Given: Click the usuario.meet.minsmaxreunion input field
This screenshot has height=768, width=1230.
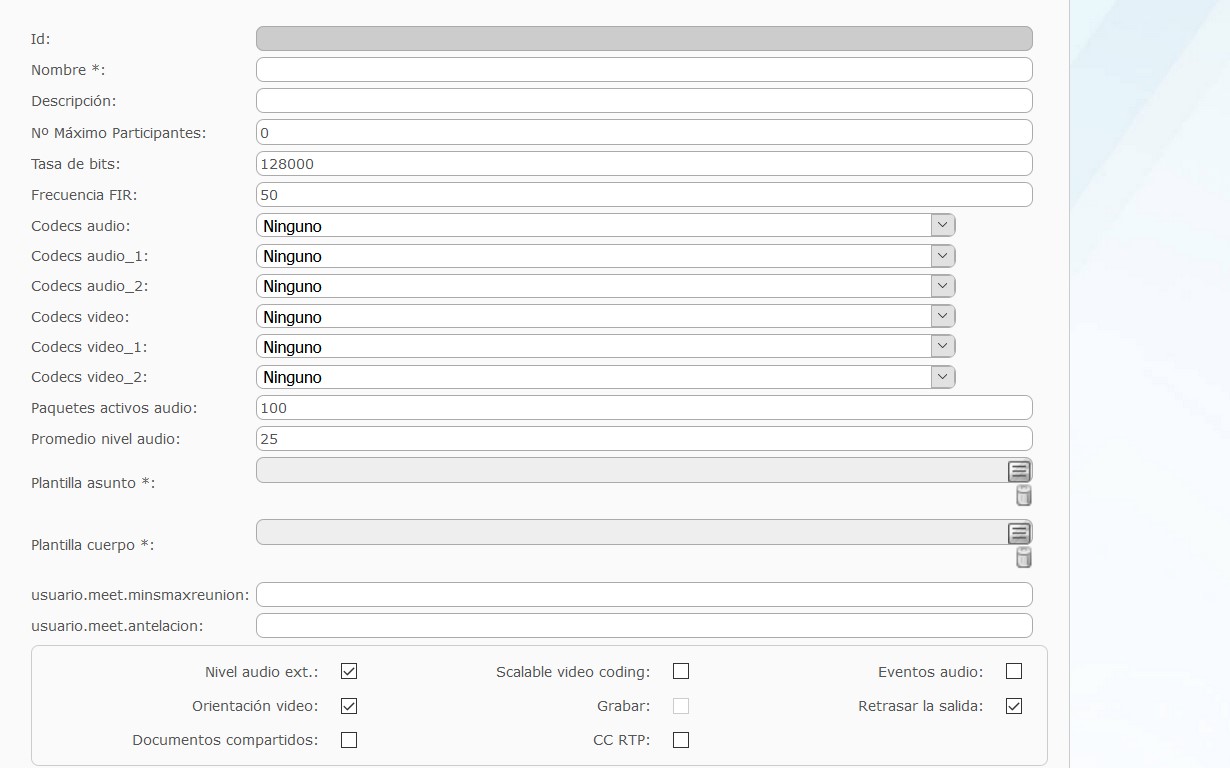Looking at the screenshot, I should (x=644, y=594).
